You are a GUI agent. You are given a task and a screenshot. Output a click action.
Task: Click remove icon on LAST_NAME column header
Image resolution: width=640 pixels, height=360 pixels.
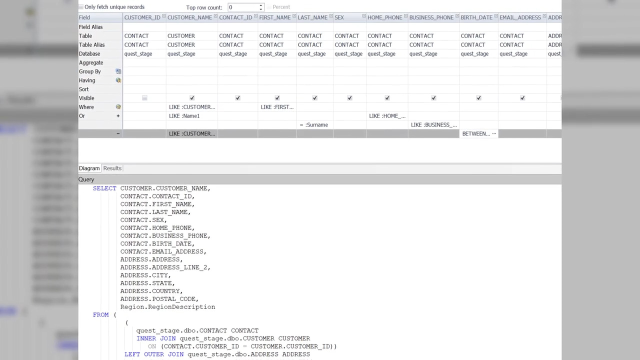click(x=331, y=16)
